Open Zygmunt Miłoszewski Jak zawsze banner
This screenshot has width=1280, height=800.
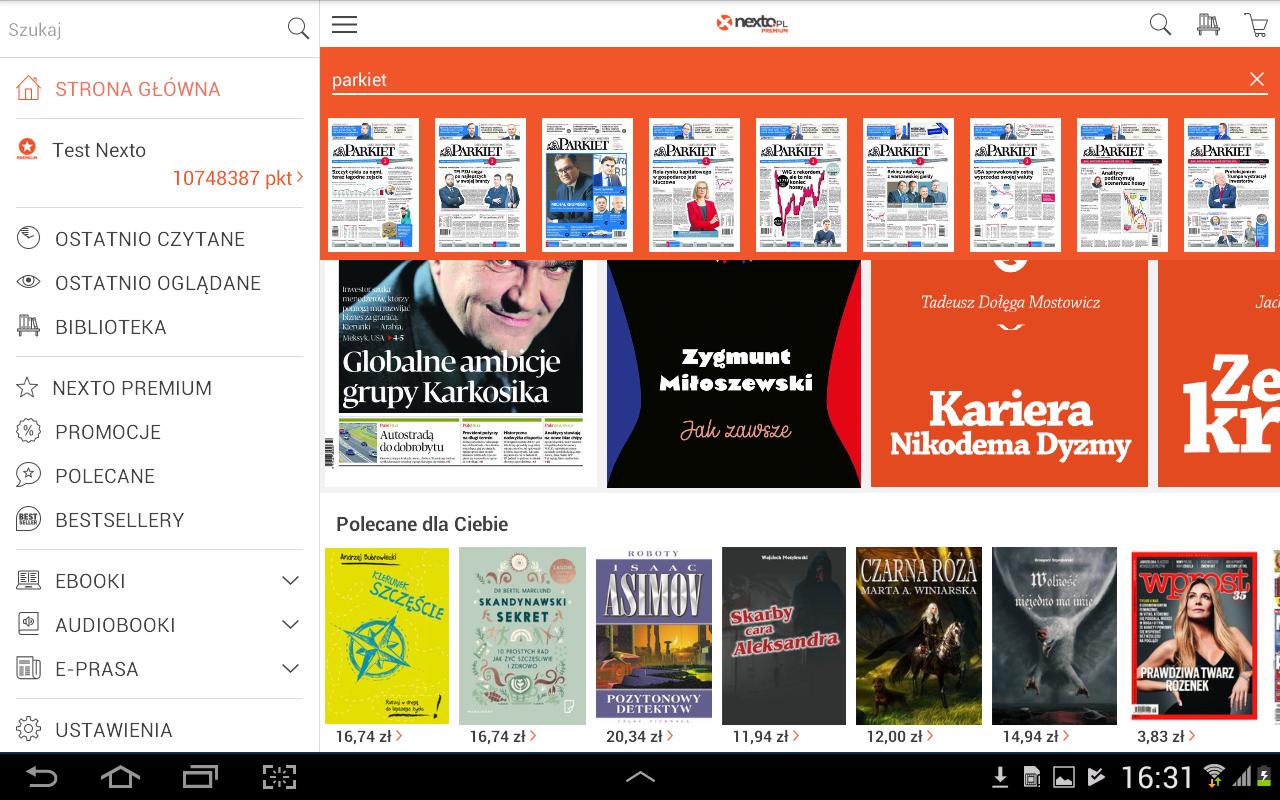coord(733,374)
